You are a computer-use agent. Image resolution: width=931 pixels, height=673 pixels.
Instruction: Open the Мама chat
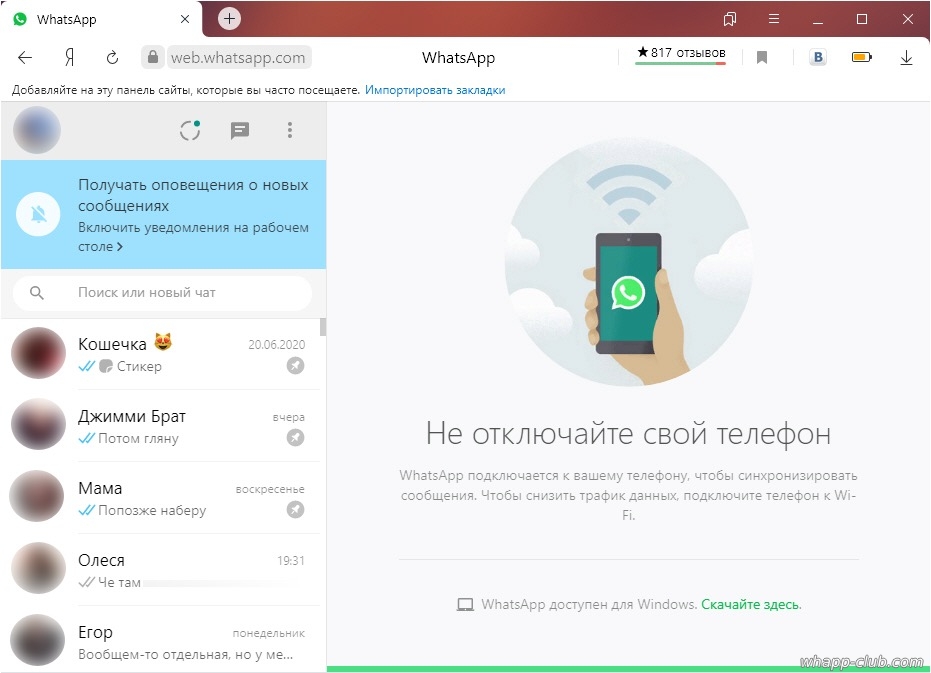click(x=161, y=498)
